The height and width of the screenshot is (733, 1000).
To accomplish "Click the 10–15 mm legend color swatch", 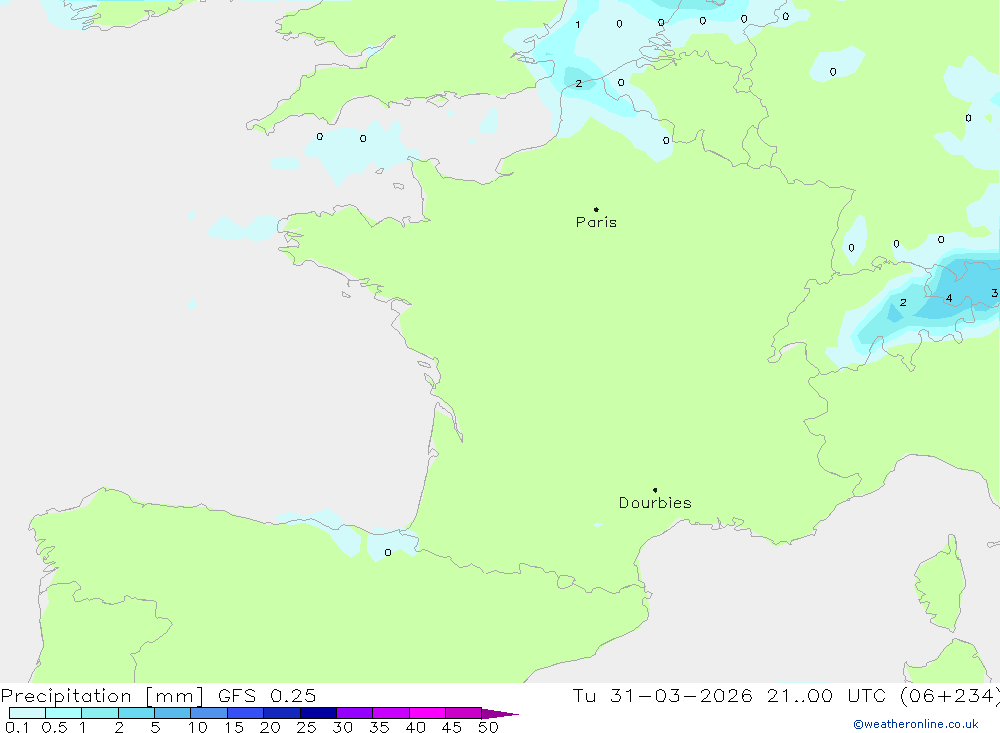I will (209, 713).
